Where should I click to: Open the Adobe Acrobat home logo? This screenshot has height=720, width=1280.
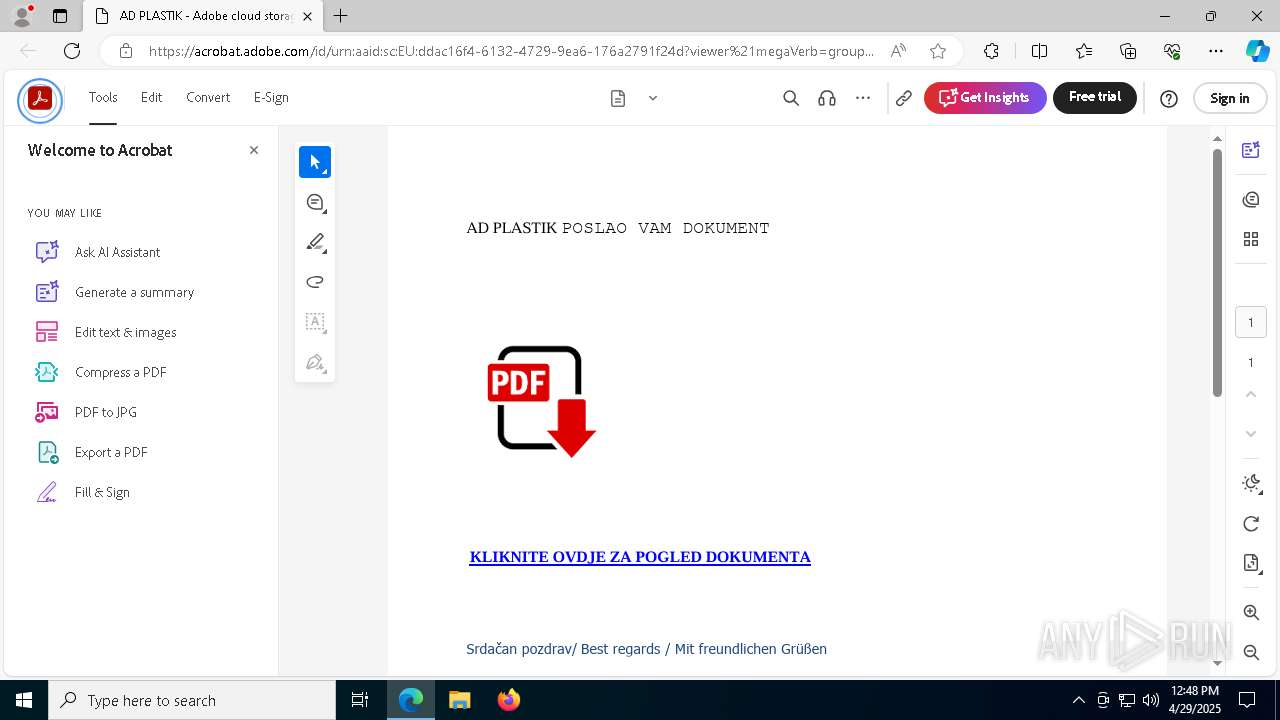coord(40,99)
